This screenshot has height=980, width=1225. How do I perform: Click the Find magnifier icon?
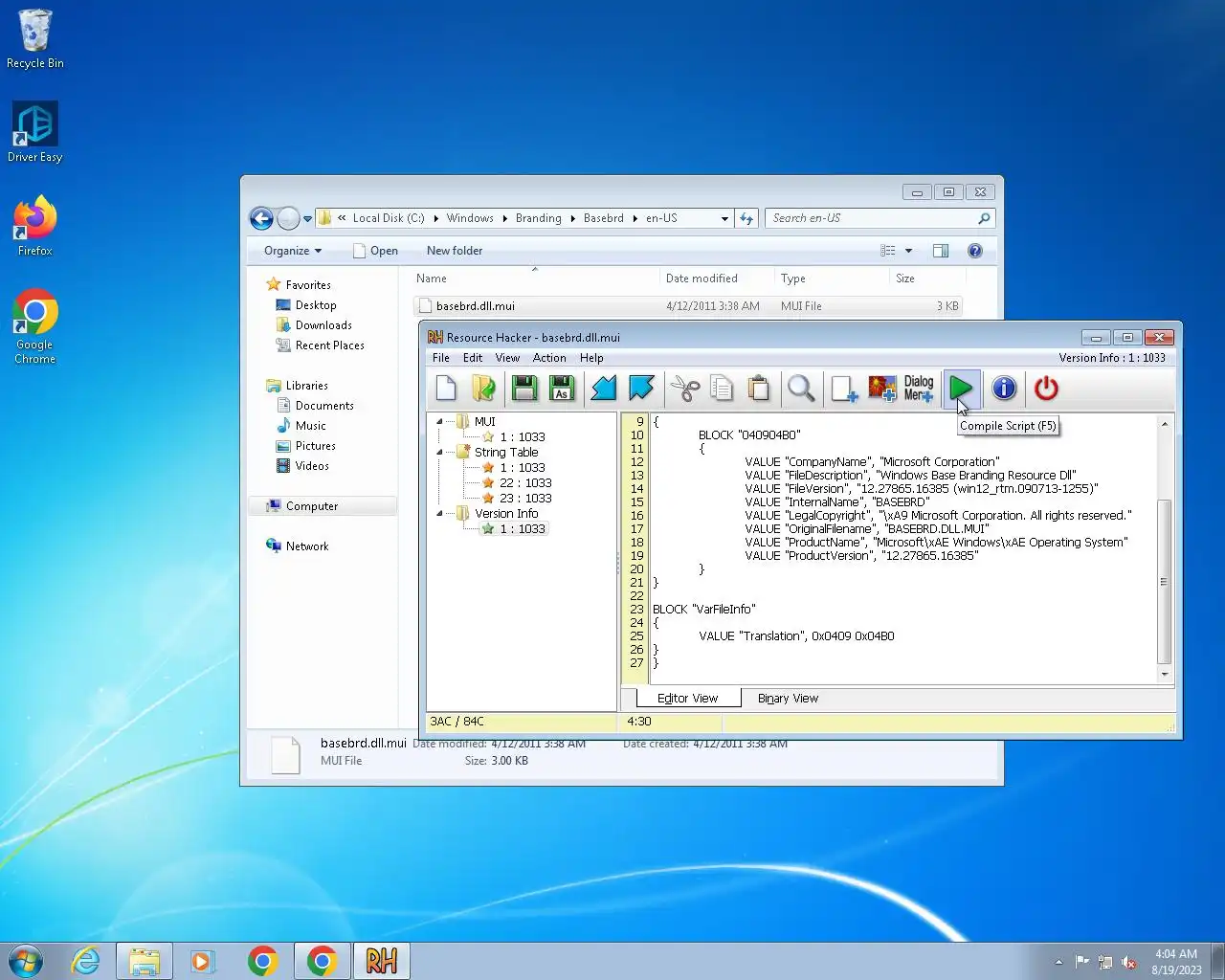pyautogui.click(x=801, y=389)
